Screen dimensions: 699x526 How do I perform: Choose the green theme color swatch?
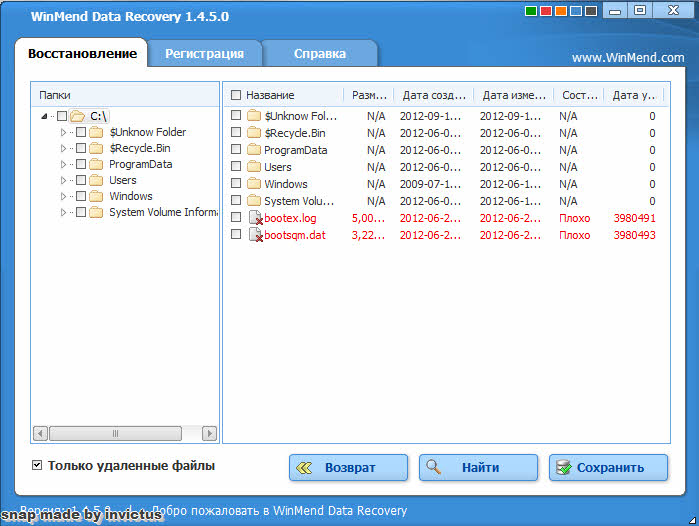(531, 11)
